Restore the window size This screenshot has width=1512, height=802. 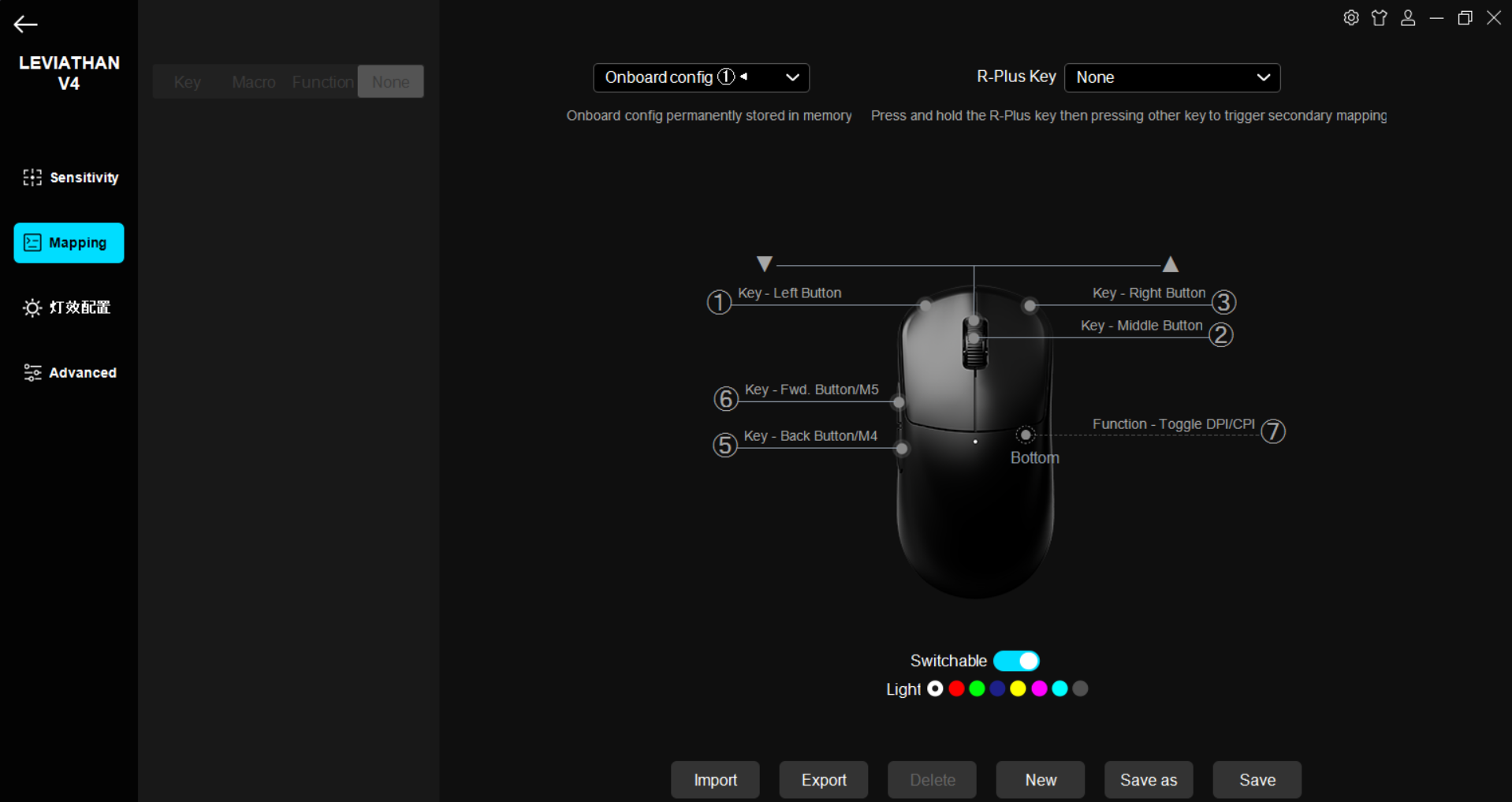coord(1465,17)
